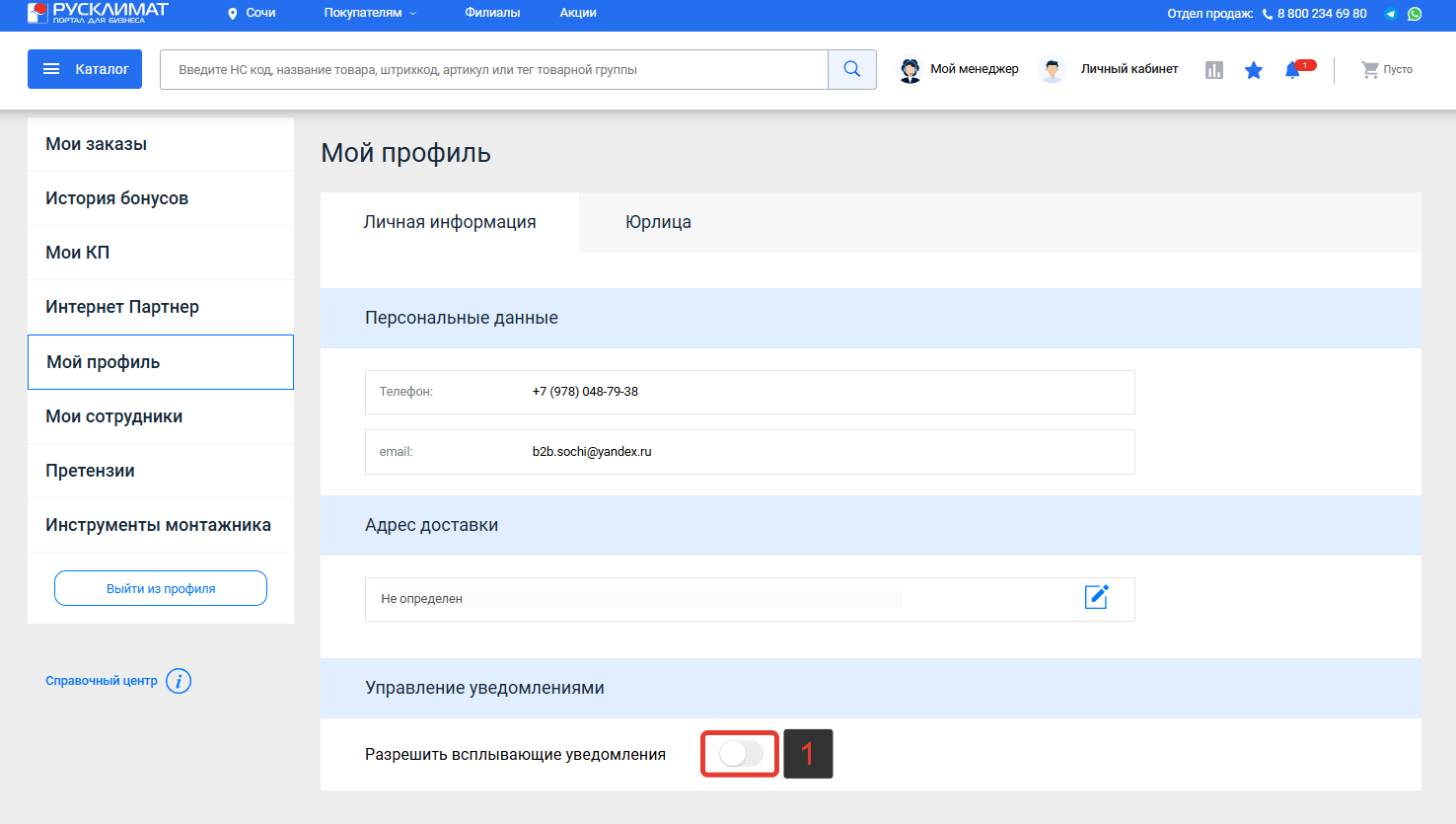Screen dimensions: 1456x824
Task: Open the comparison chart icon
Action: [1214, 70]
